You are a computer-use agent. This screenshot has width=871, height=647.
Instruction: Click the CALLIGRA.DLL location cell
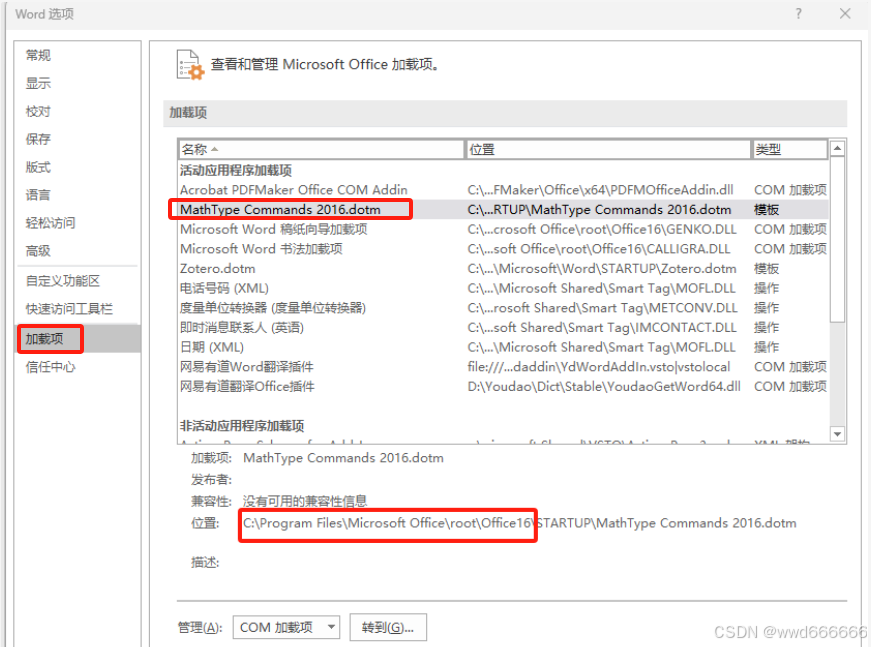[599, 249]
